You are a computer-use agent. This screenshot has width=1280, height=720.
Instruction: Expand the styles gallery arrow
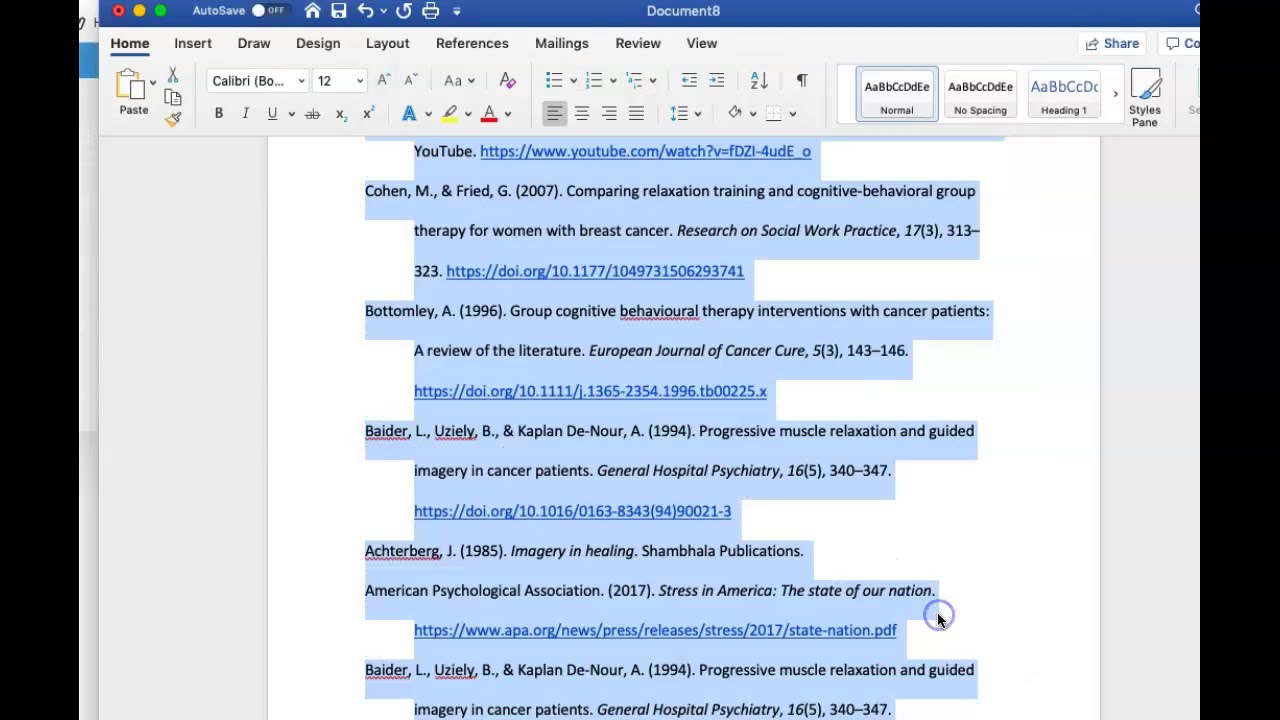point(1115,94)
